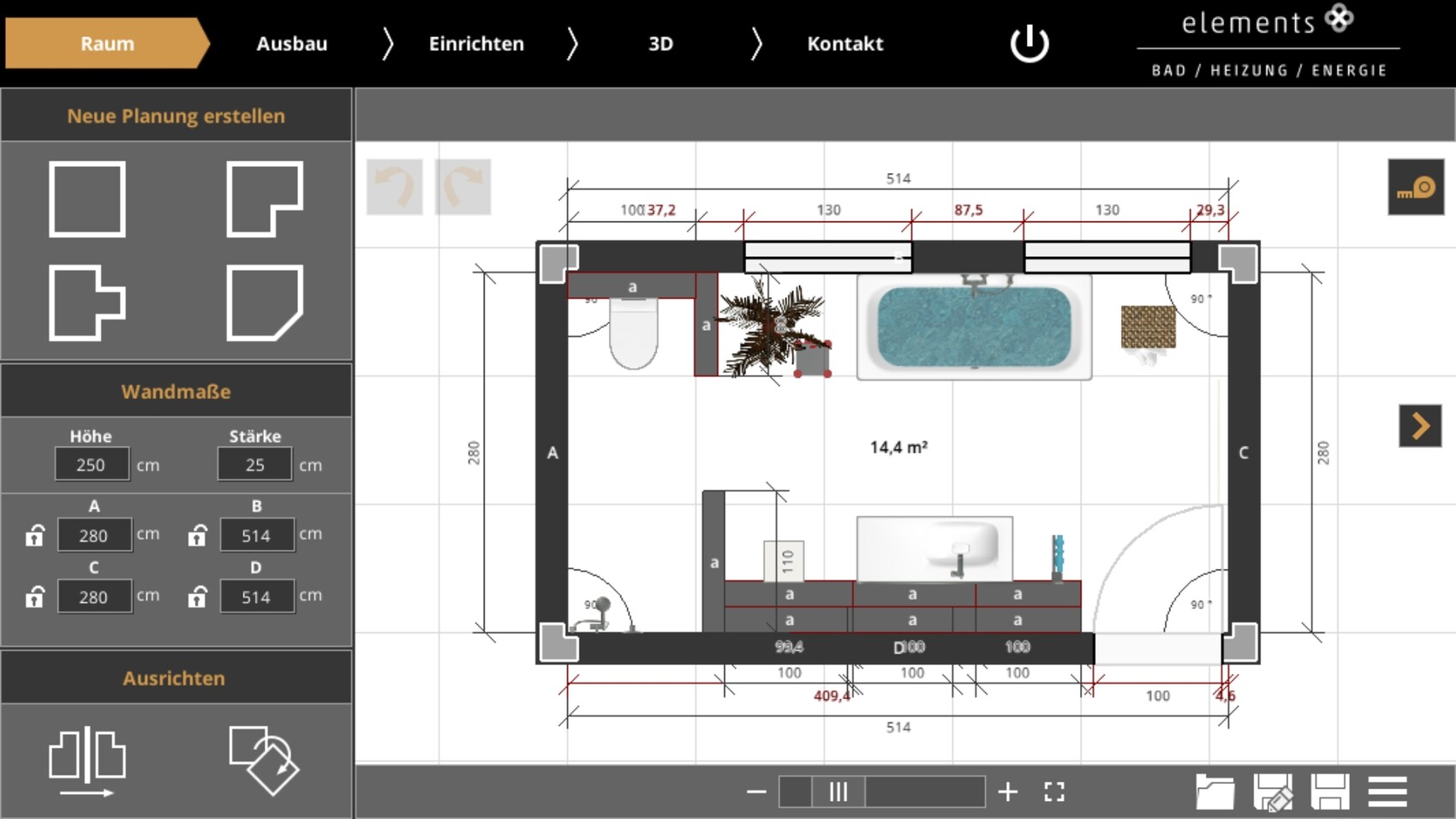Select the square room shape template
The image size is (1456, 819).
click(87, 199)
